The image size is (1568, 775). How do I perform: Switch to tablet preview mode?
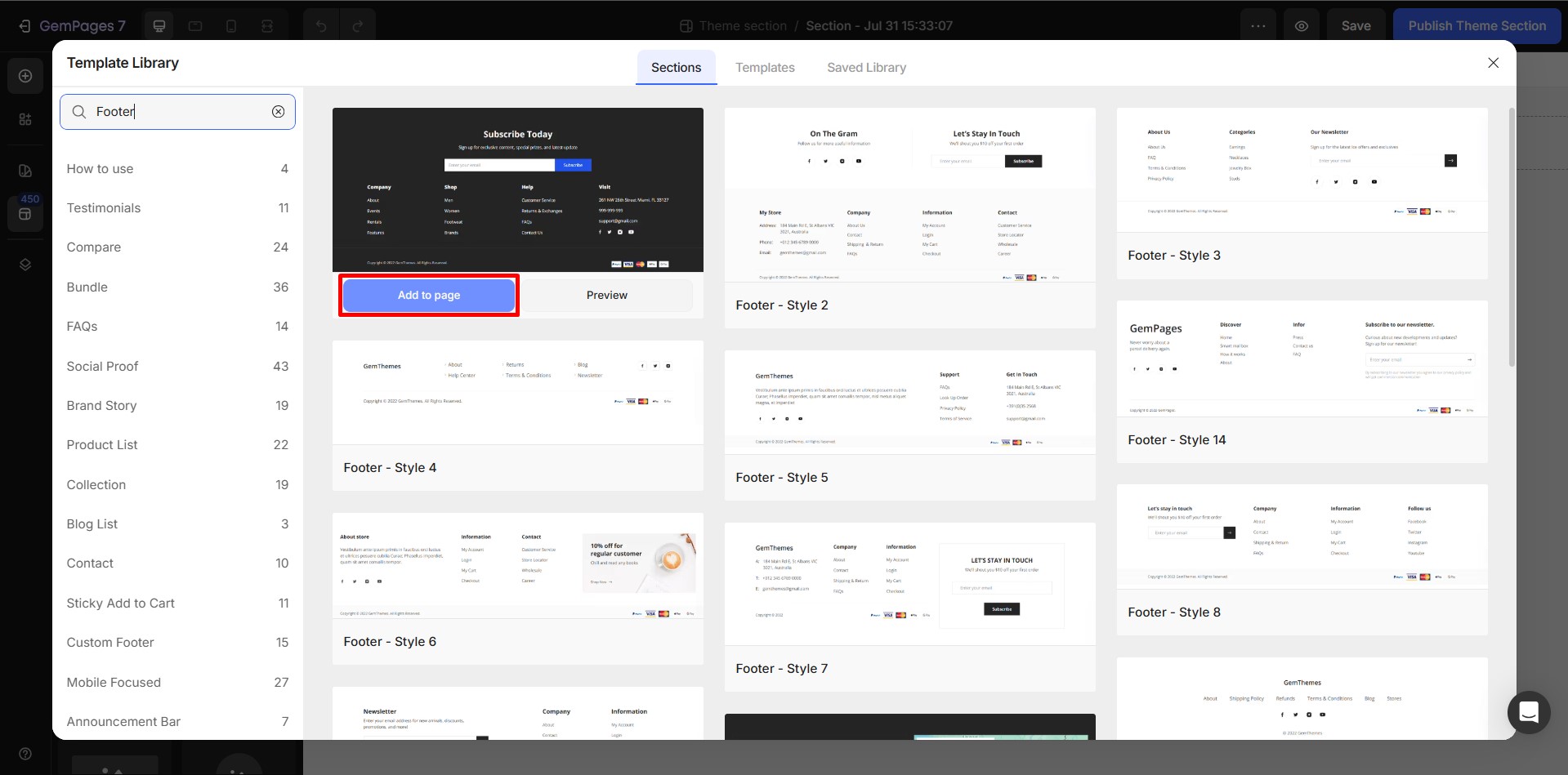click(195, 25)
